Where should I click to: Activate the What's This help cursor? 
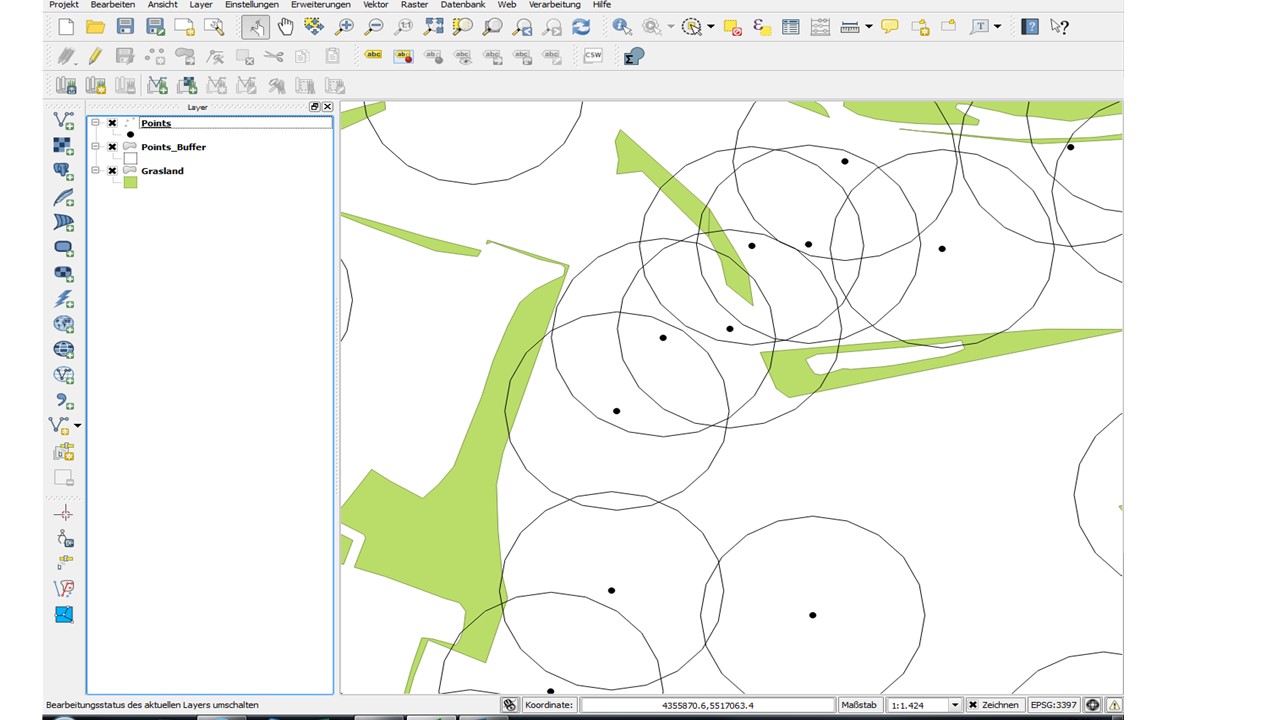(x=1060, y=27)
